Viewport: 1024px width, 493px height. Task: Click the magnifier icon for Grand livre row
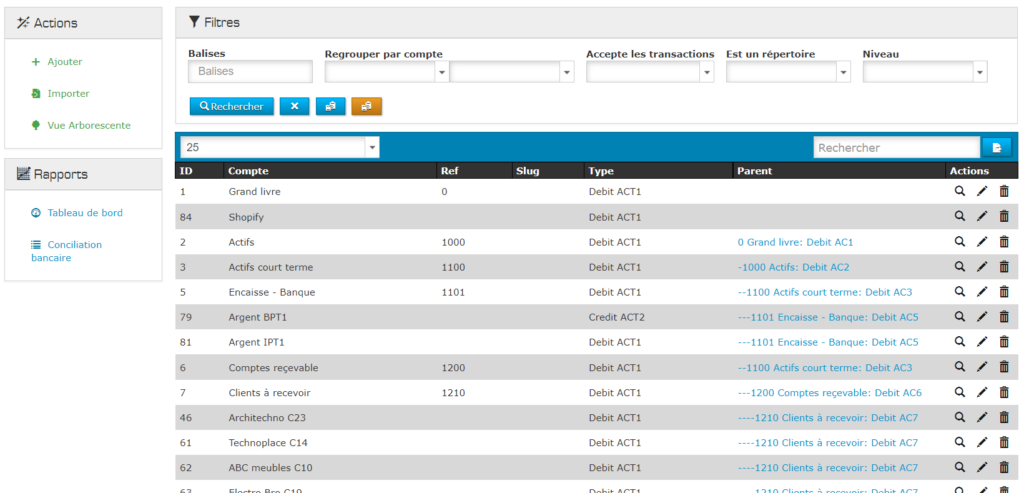[x=960, y=191]
